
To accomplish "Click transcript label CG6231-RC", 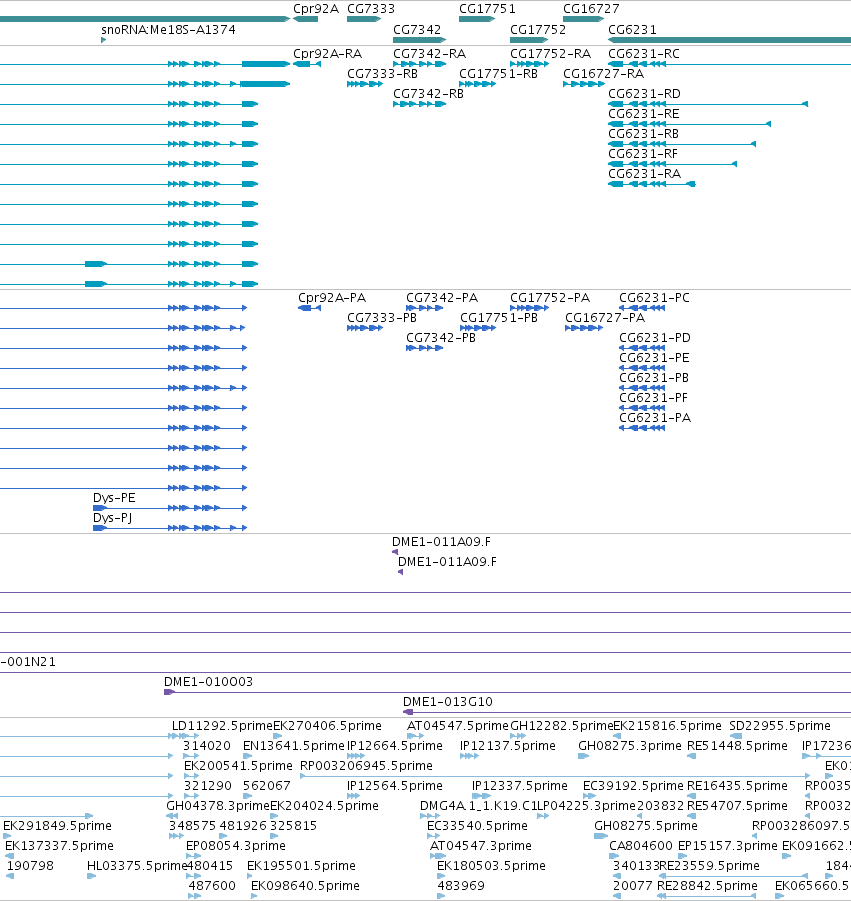I will [644, 53].
